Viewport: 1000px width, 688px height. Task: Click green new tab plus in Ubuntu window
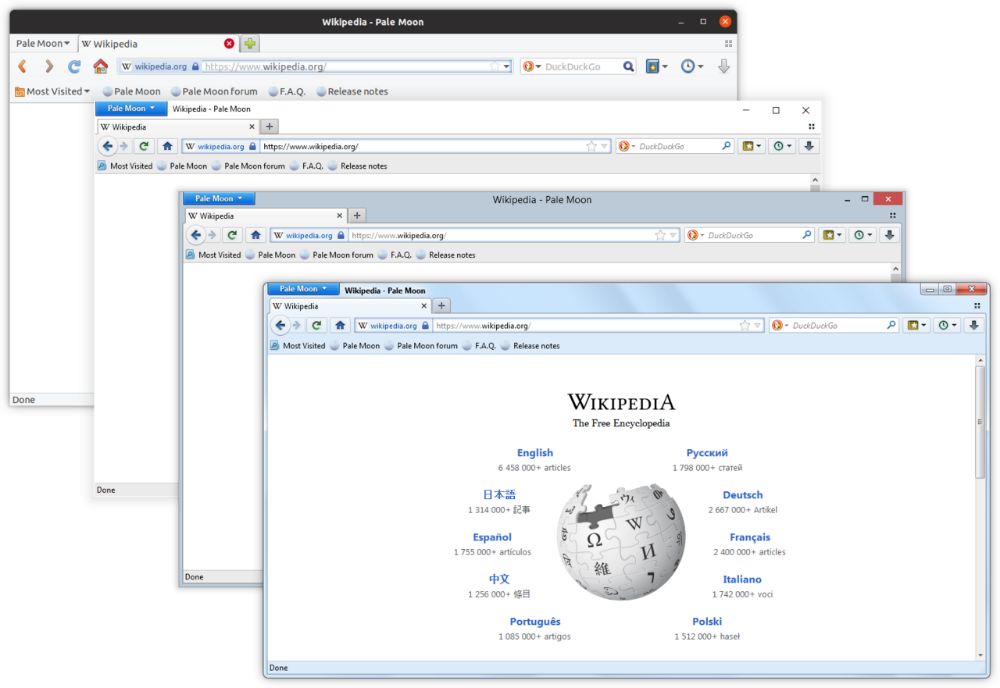pos(250,43)
